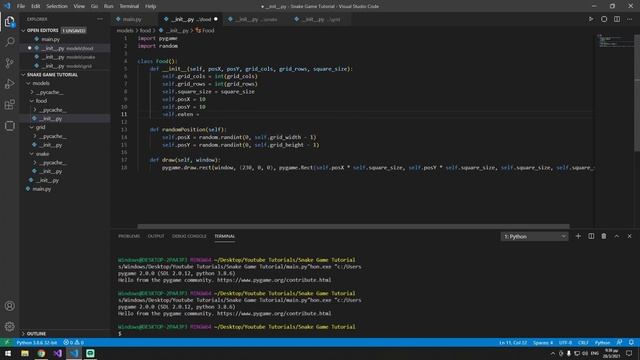
Task: Open the Source Control view
Action: tap(9, 63)
